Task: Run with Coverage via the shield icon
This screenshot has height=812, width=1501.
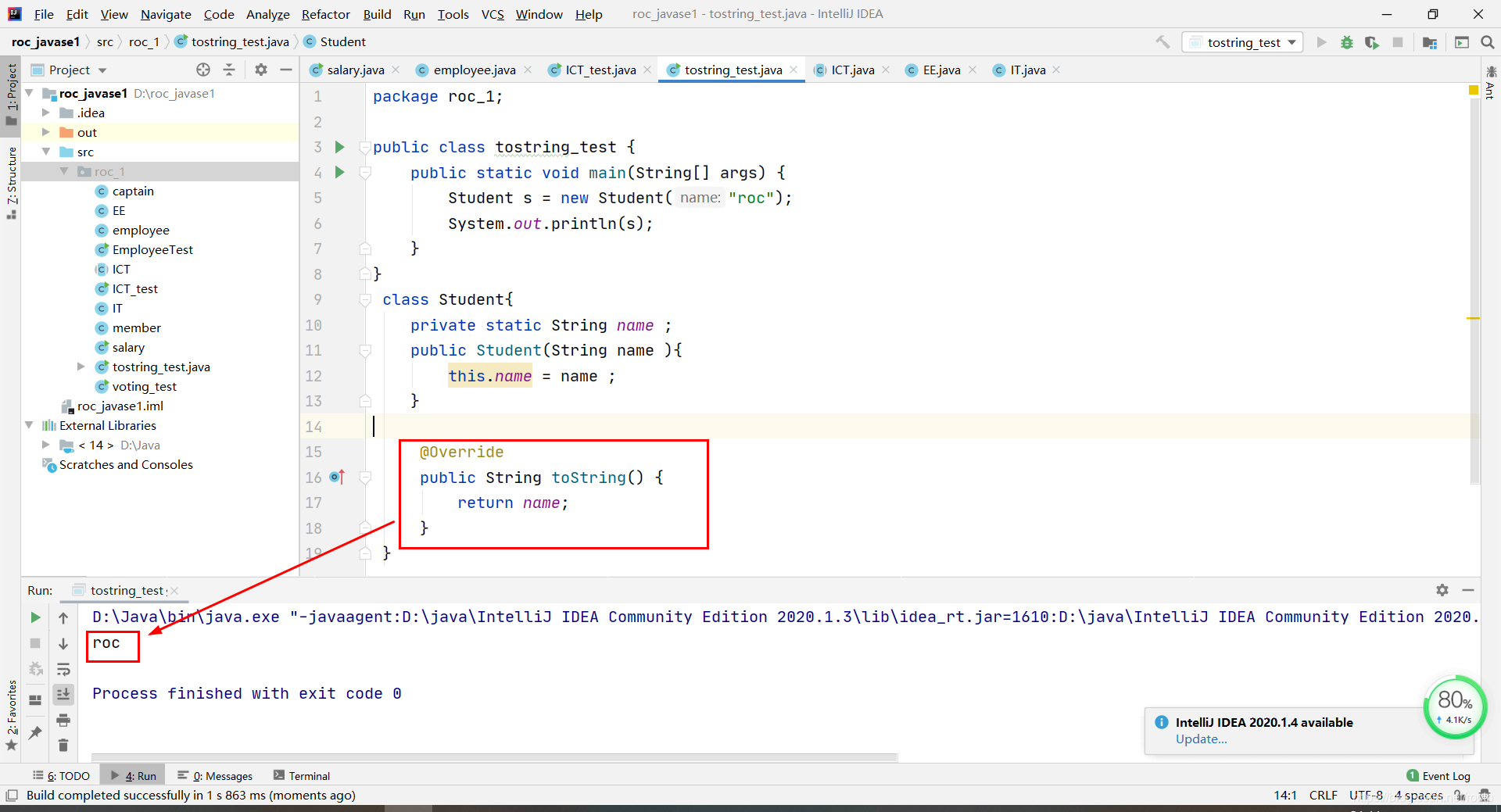Action: (1372, 42)
